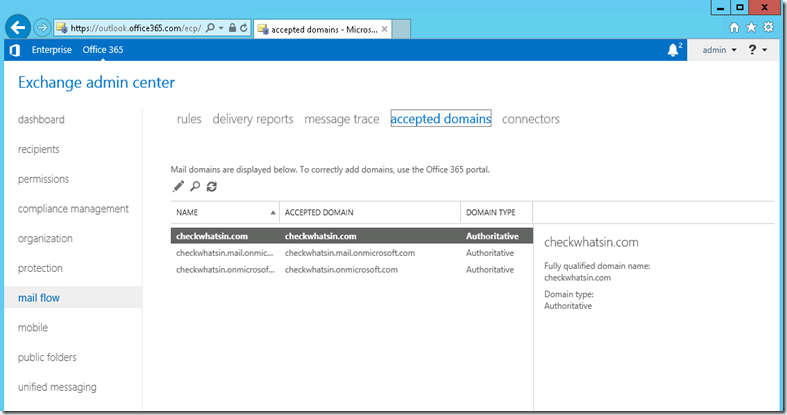Open the Enterprise link in header
The width and height of the screenshot is (787, 415).
(x=52, y=50)
